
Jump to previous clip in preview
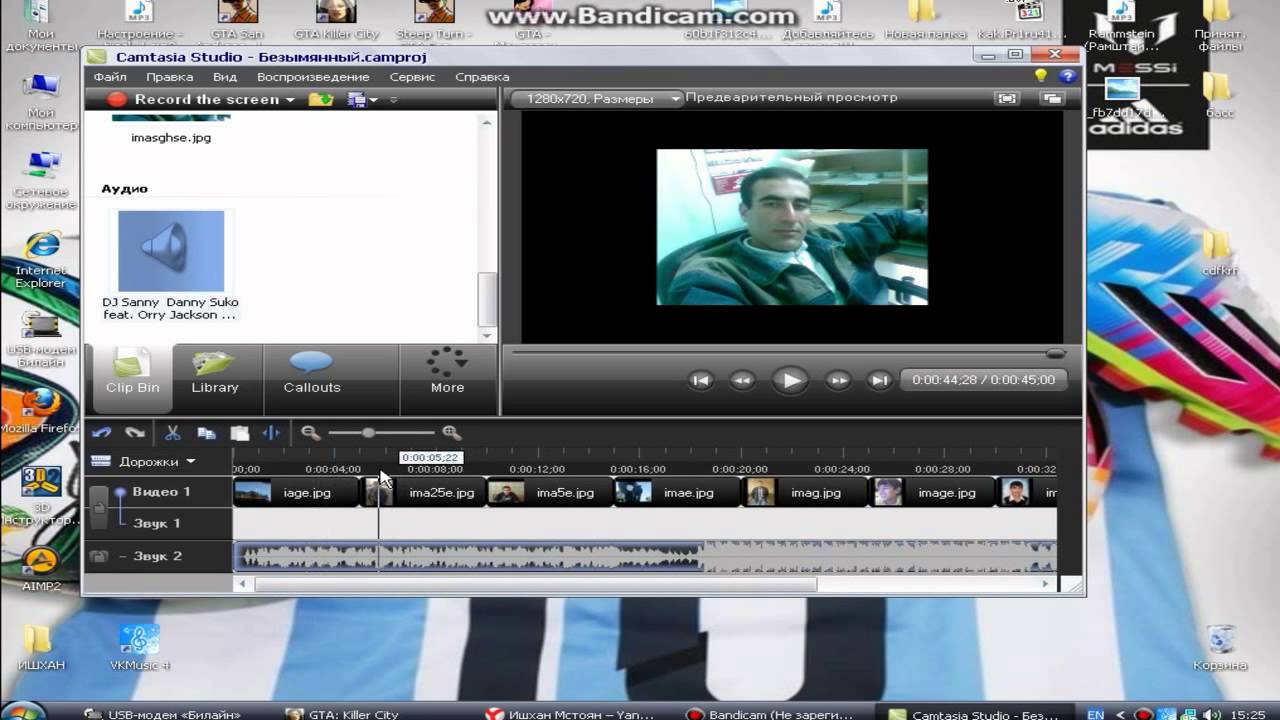click(701, 380)
